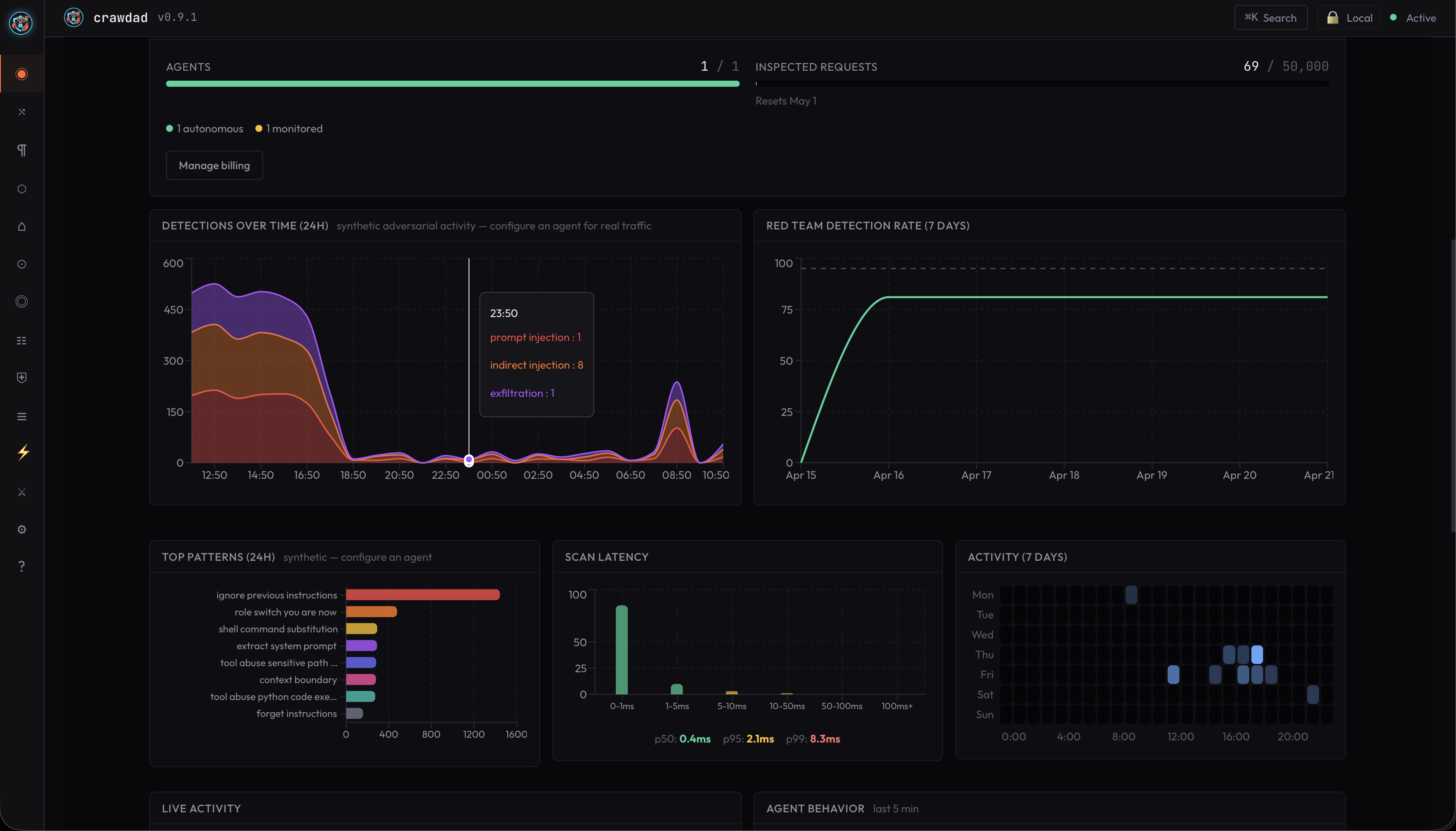Image resolution: width=1456 pixels, height=831 pixels.
Task: Open the crossed swords sidebar icon
Action: pos(22,491)
